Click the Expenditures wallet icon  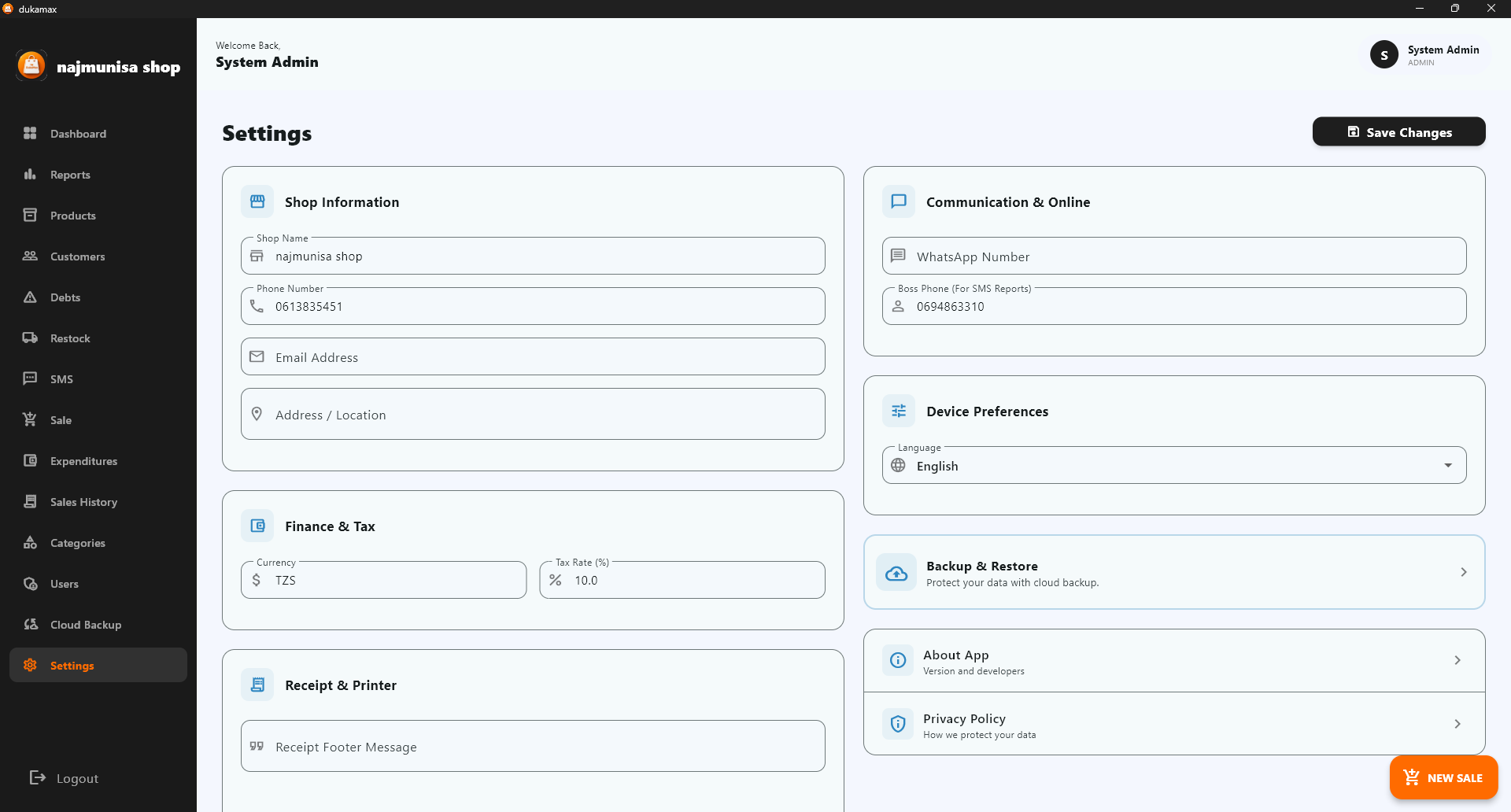click(30, 460)
